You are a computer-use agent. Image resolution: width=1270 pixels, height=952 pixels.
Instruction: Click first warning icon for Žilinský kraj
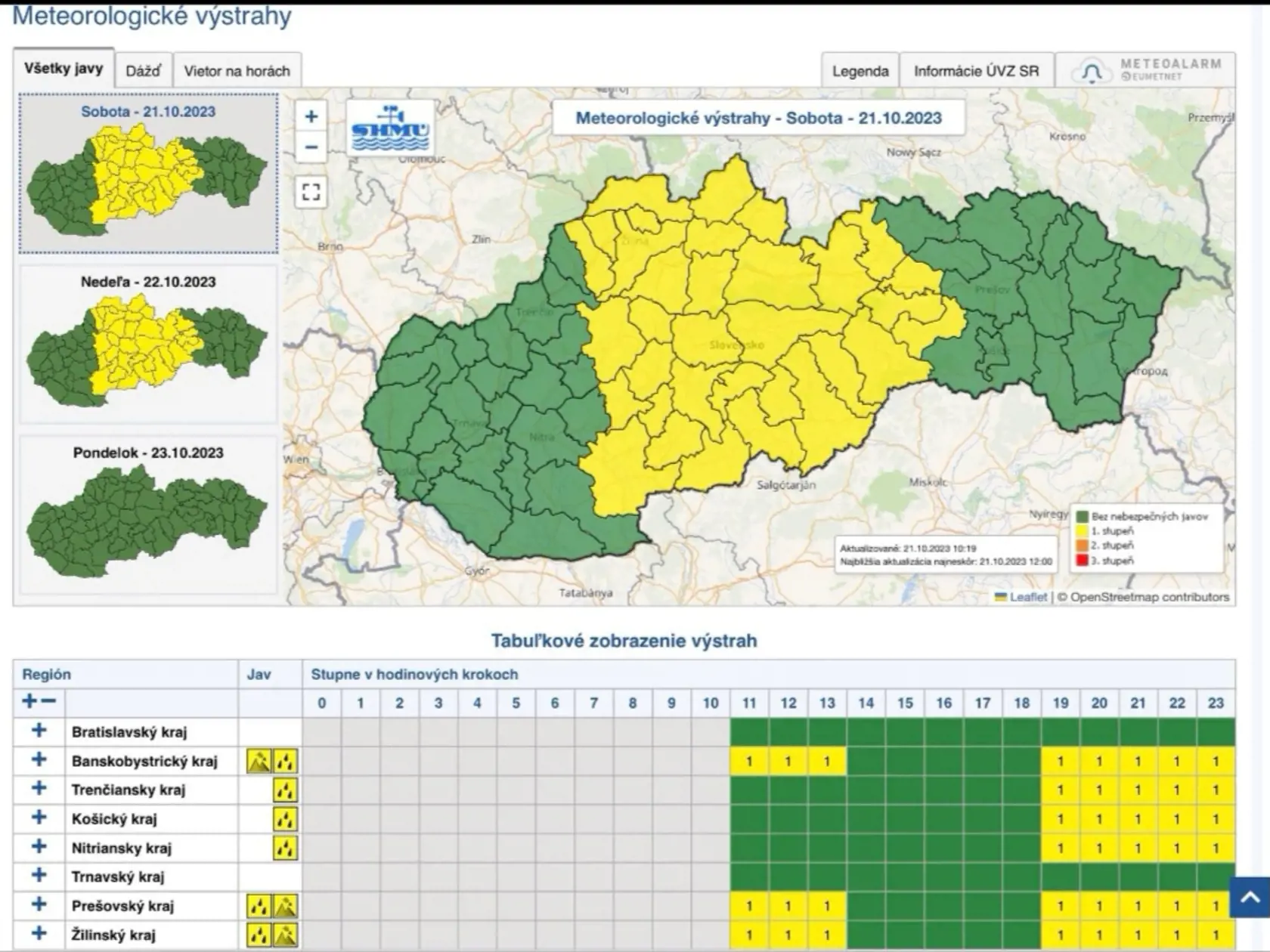(259, 935)
